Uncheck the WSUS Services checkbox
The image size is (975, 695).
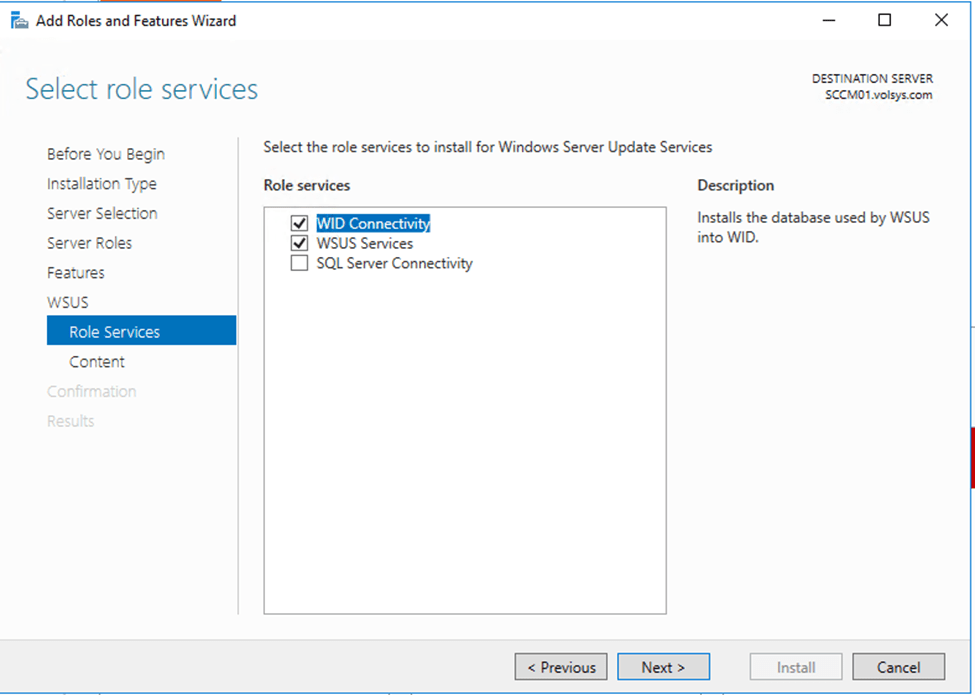coord(299,244)
